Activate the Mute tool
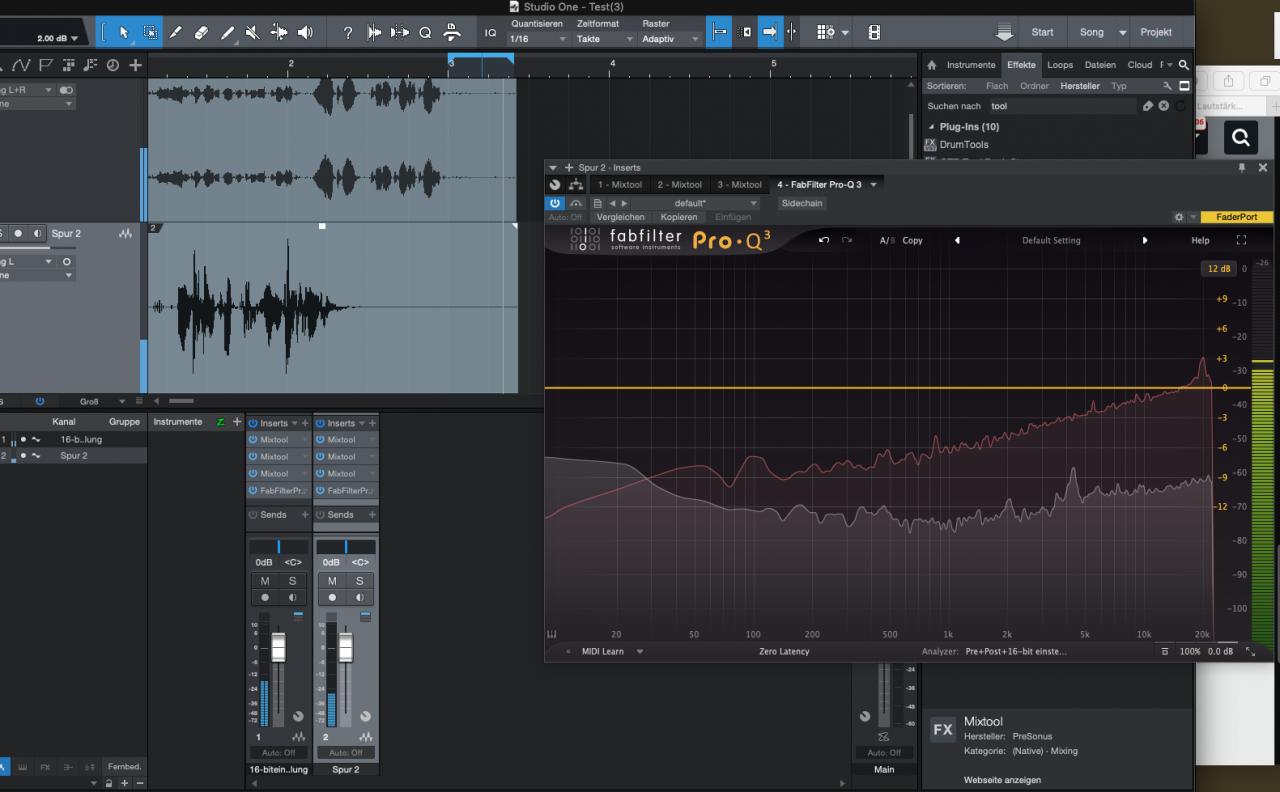This screenshot has width=1280, height=792. tap(253, 33)
